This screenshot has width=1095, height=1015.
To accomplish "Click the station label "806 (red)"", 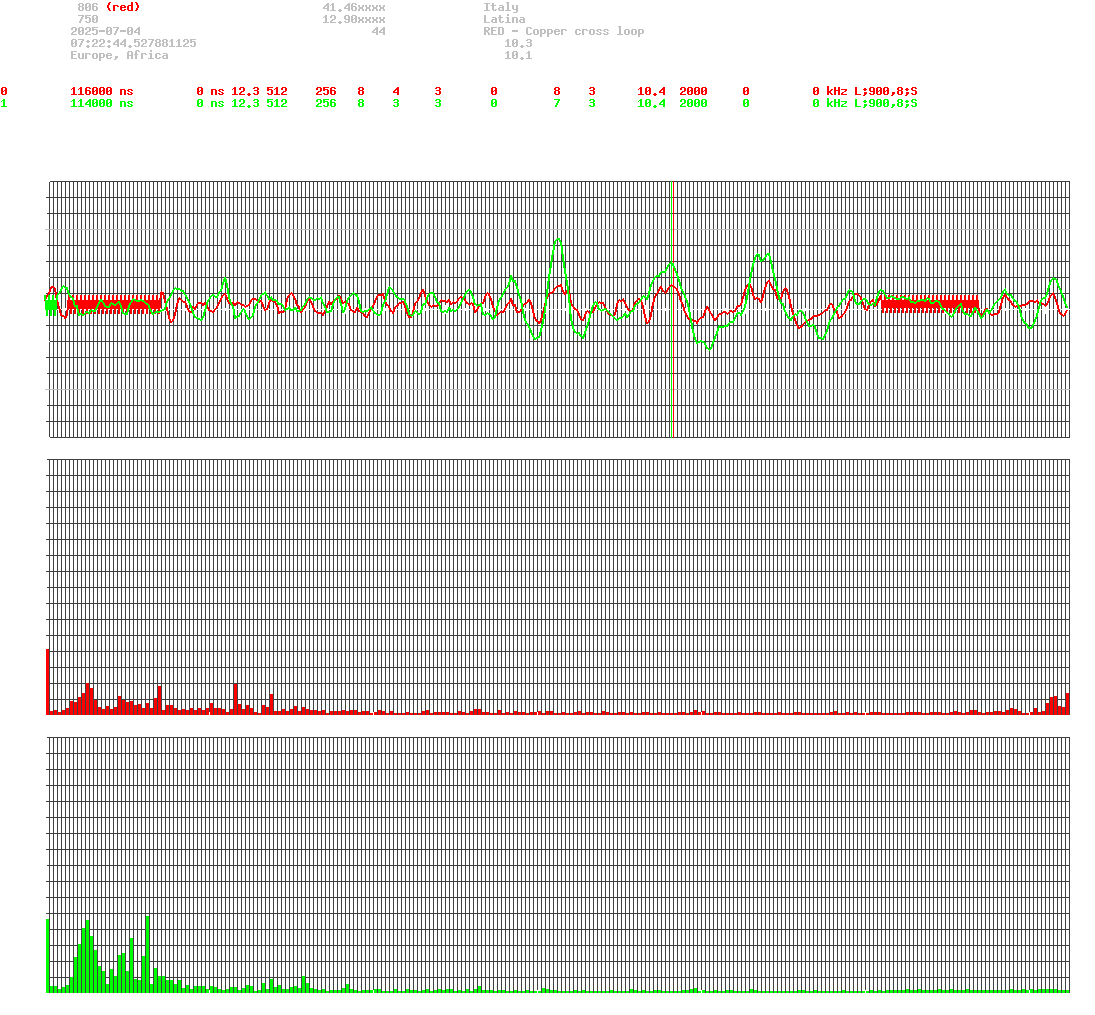I will coord(108,7).
